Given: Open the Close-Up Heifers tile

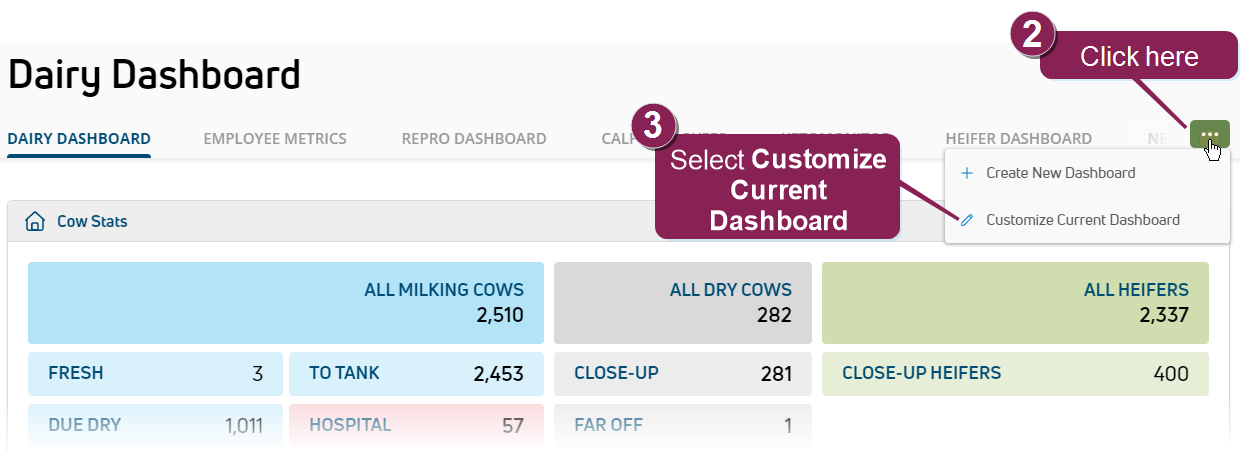Looking at the screenshot, I should point(1015,374).
